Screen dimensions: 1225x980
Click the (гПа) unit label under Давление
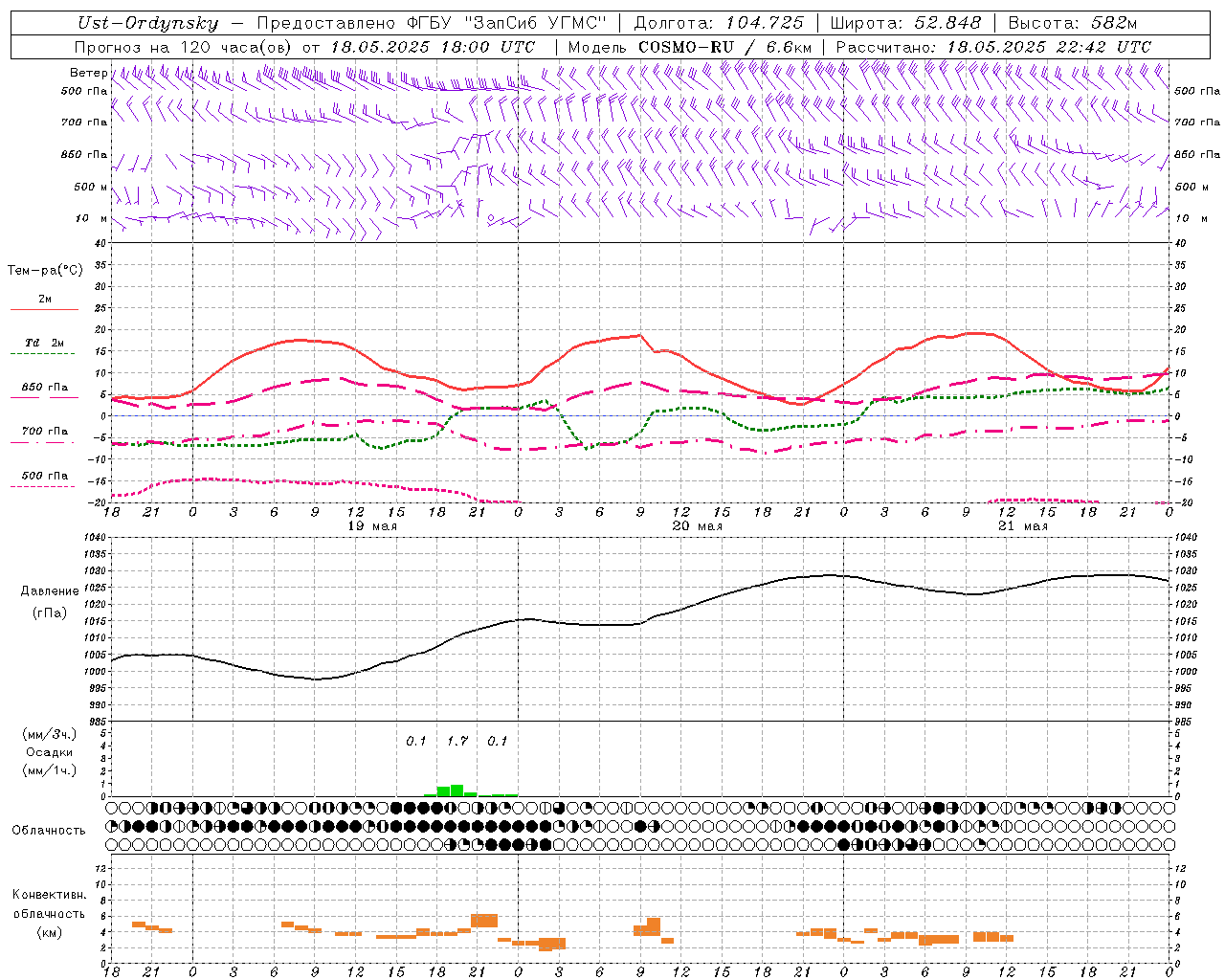pyautogui.click(x=50, y=612)
